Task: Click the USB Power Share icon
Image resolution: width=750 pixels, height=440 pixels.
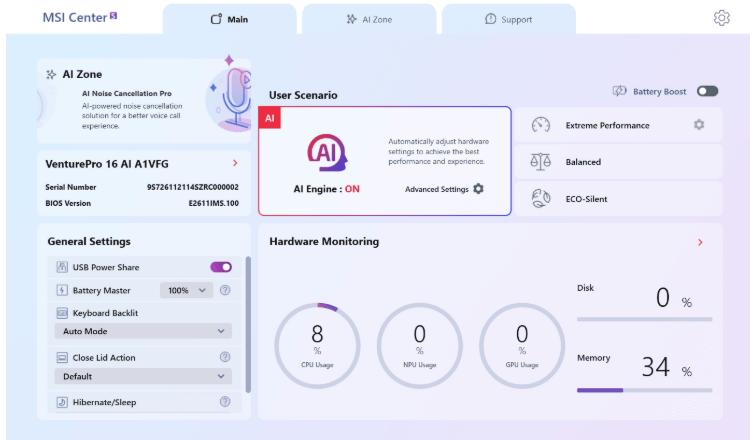Action: (x=62, y=267)
